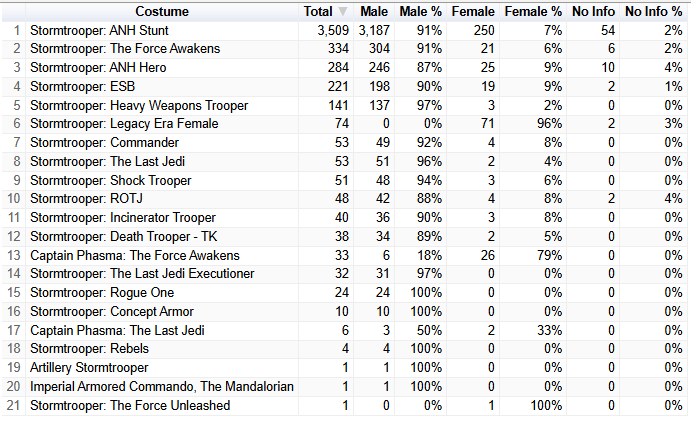
Task: Select Imperial Armored Commando, The Mandalorian row
Action: point(346,386)
